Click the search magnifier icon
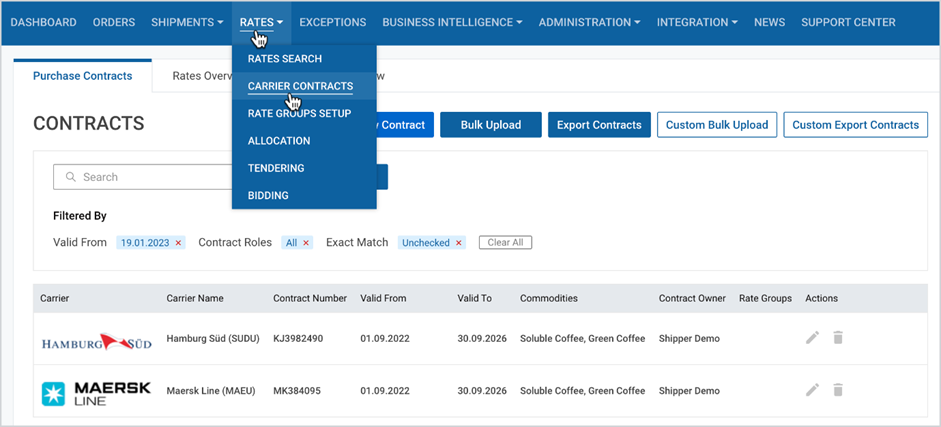This screenshot has width=941, height=427. click(x=71, y=177)
